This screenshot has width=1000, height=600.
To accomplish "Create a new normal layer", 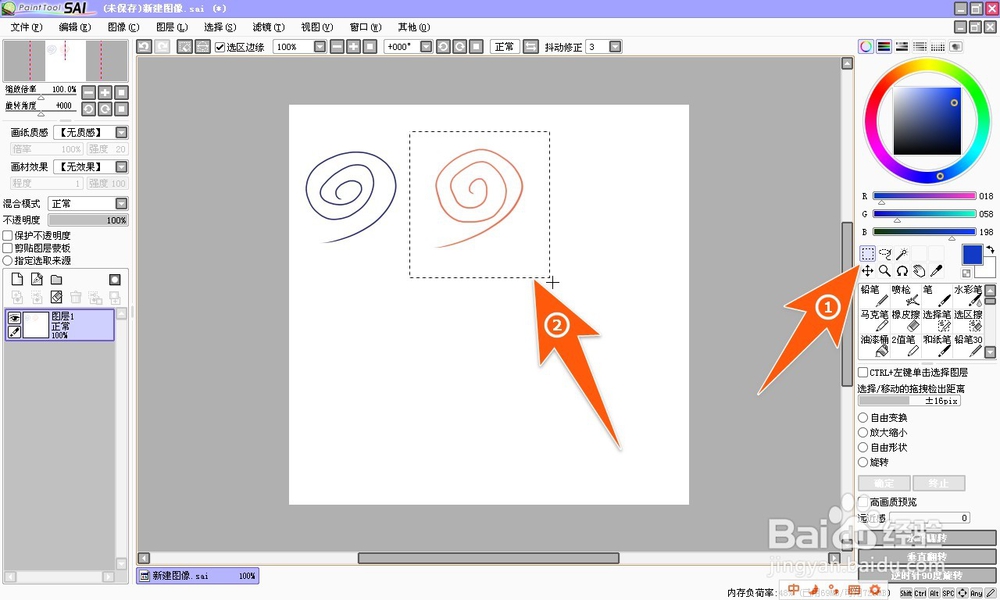I will click(x=17, y=279).
